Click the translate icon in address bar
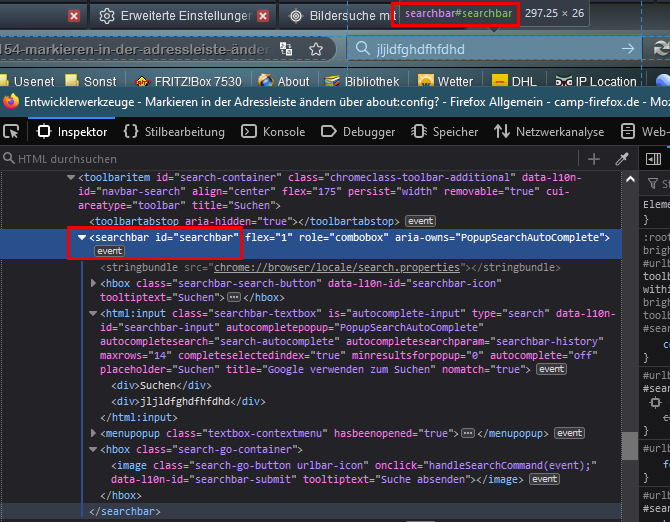This screenshot has height=522, width=670. point(287,49)
